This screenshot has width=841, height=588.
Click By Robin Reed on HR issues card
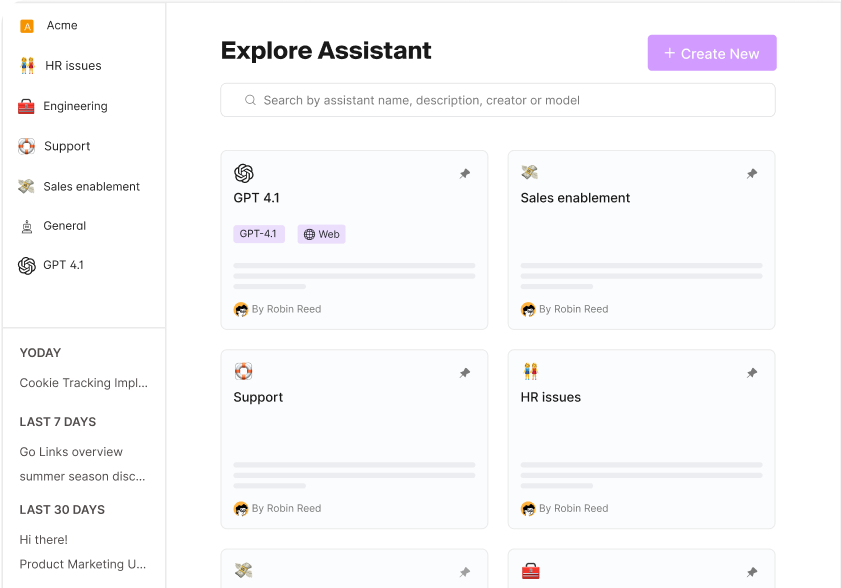573,508
